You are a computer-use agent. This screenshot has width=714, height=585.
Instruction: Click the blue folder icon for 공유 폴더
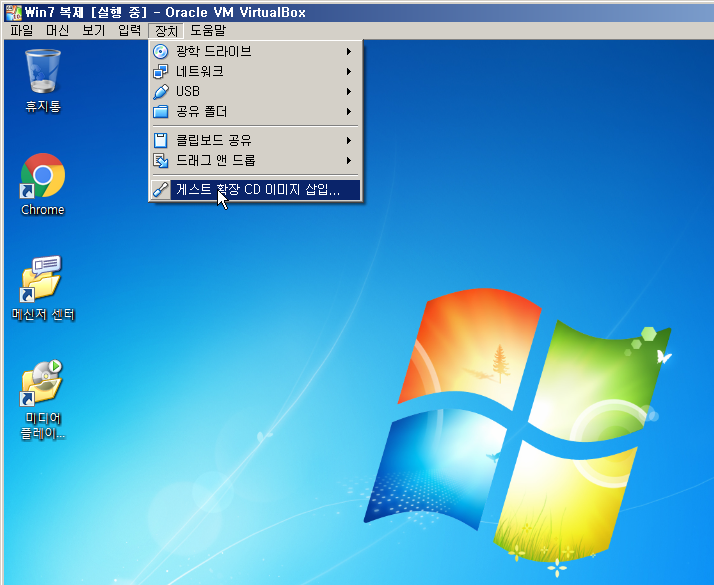(x=160, y=112)
